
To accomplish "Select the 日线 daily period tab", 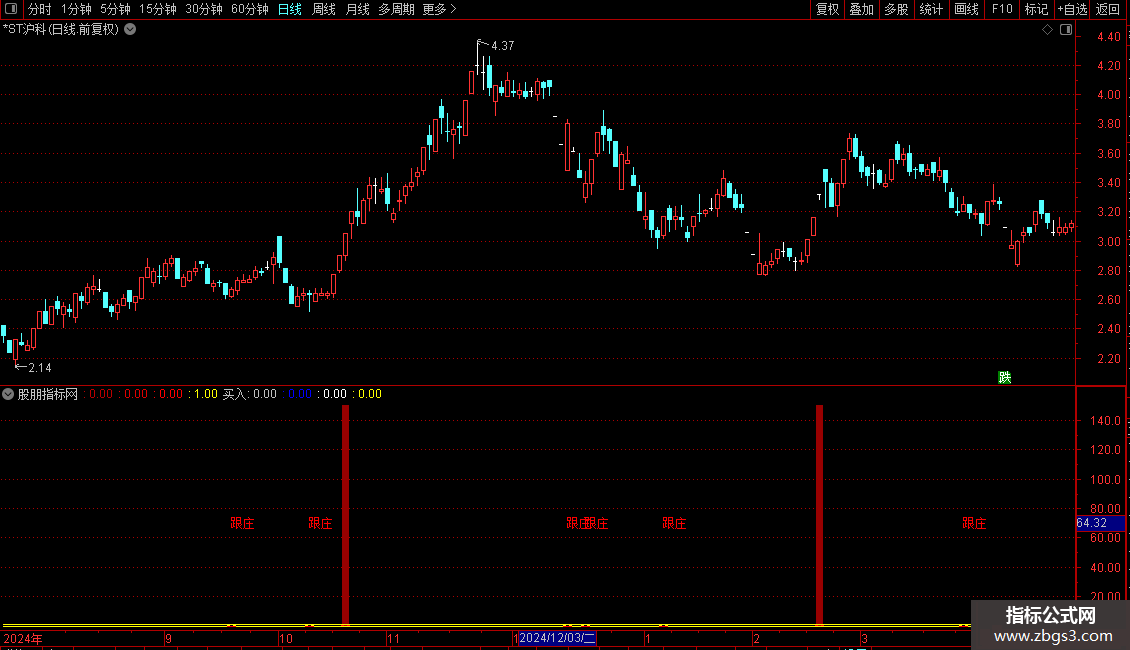I will 290,9.
